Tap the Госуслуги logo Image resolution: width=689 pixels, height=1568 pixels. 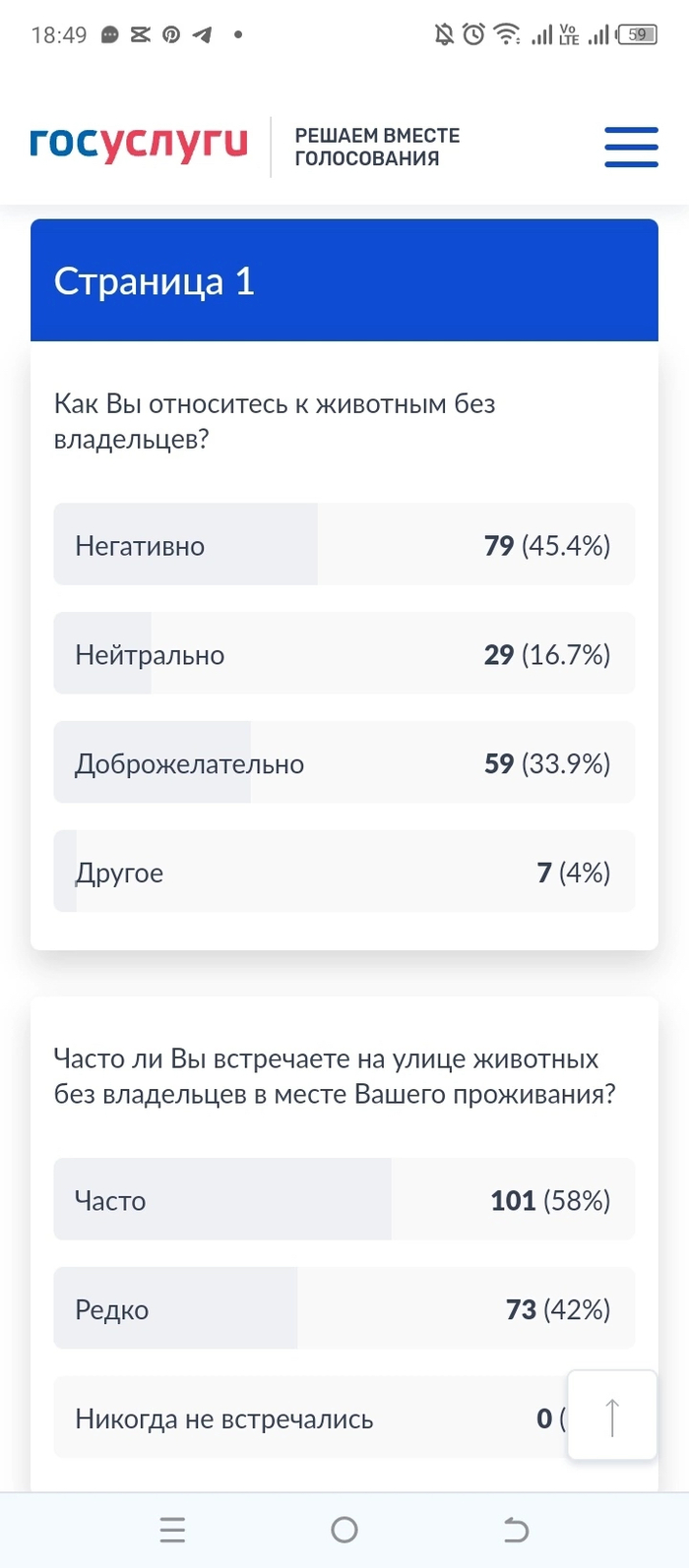pyautogui.click(x=139, y=144)
